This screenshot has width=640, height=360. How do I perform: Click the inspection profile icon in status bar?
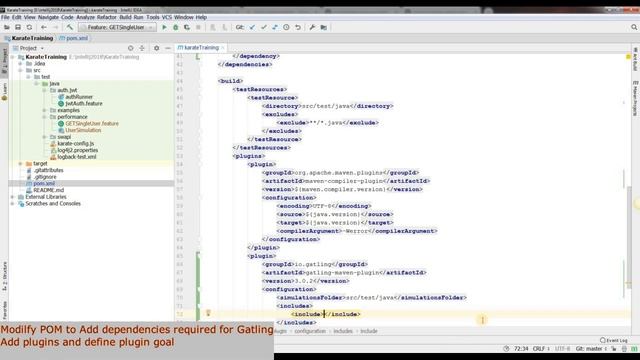624,349
